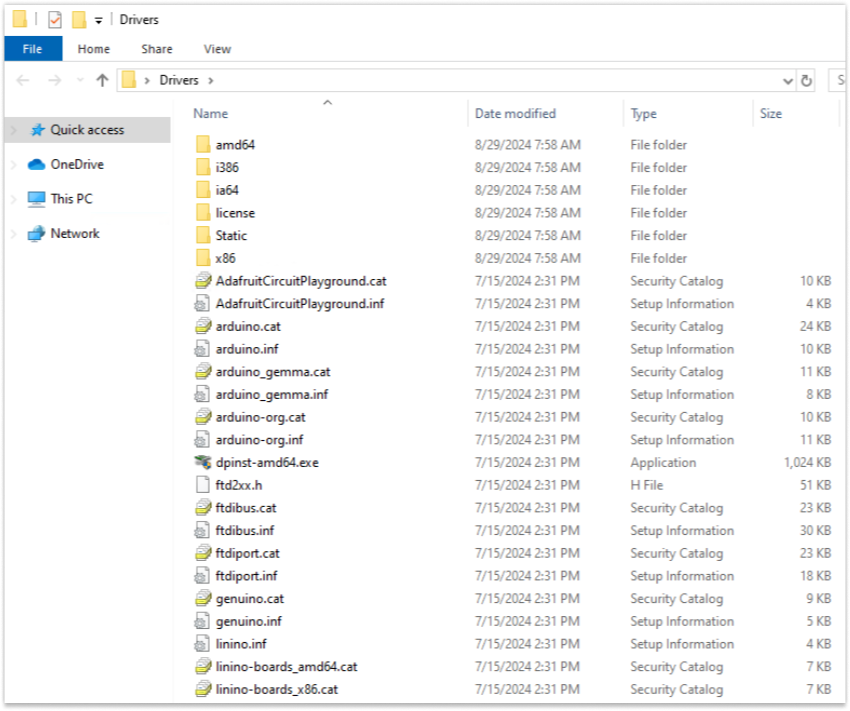Open the Share ribbon tab

point(157,49)
